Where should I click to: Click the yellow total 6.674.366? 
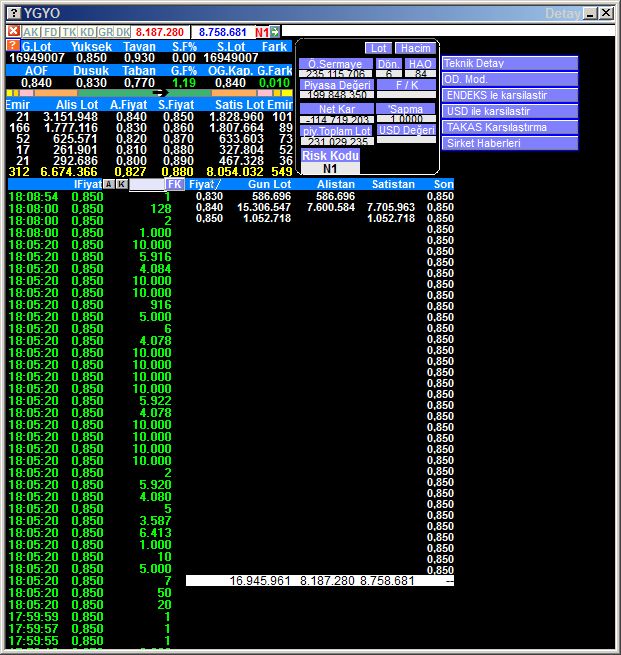(x=69, y=172)
